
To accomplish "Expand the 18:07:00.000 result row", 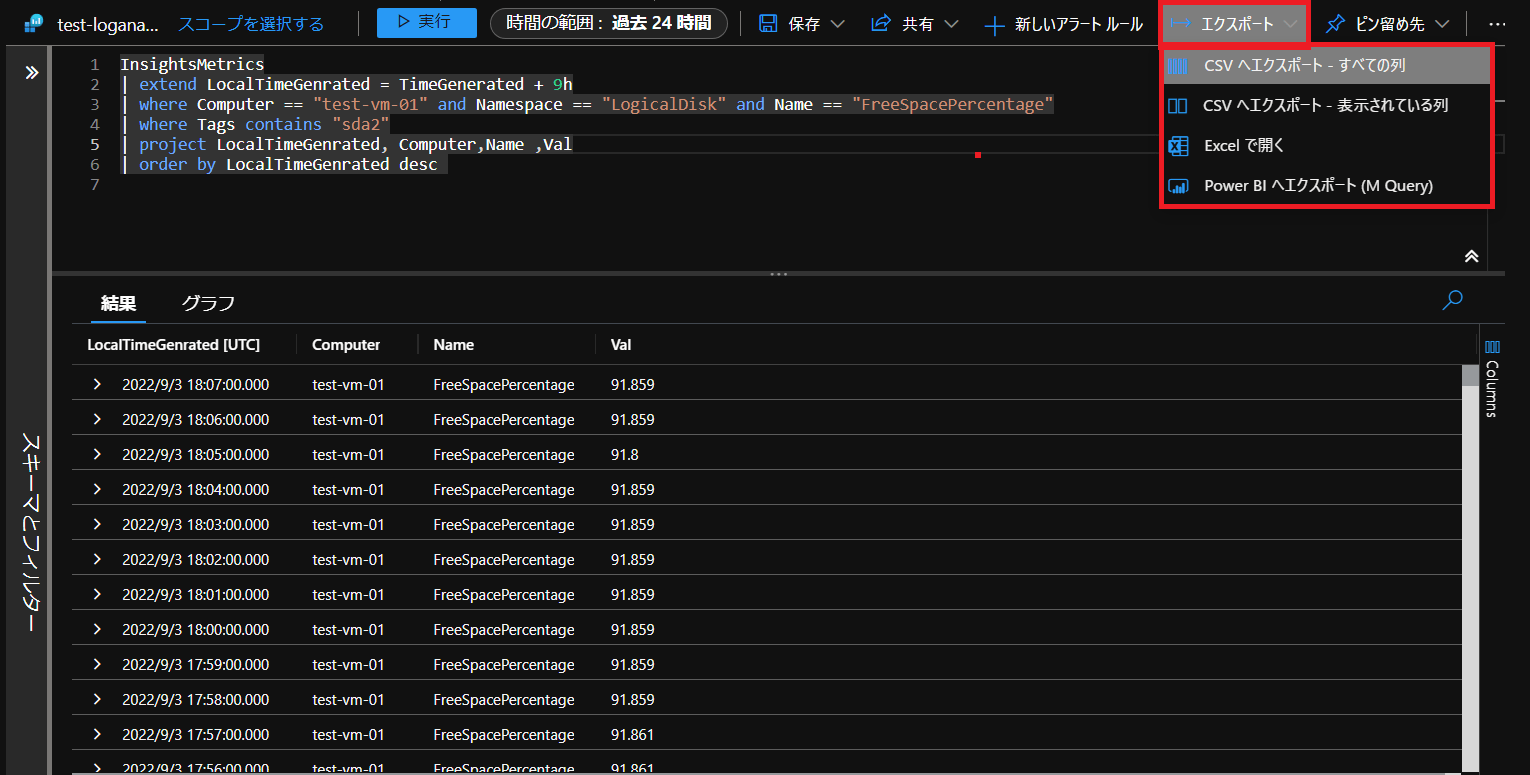I will point(97,384).
